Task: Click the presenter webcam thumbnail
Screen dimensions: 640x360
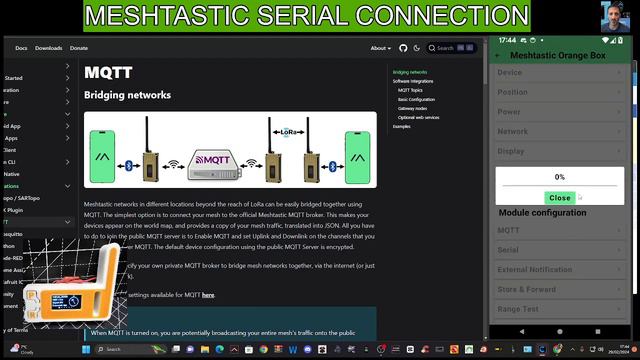Action: pos(615,17)
